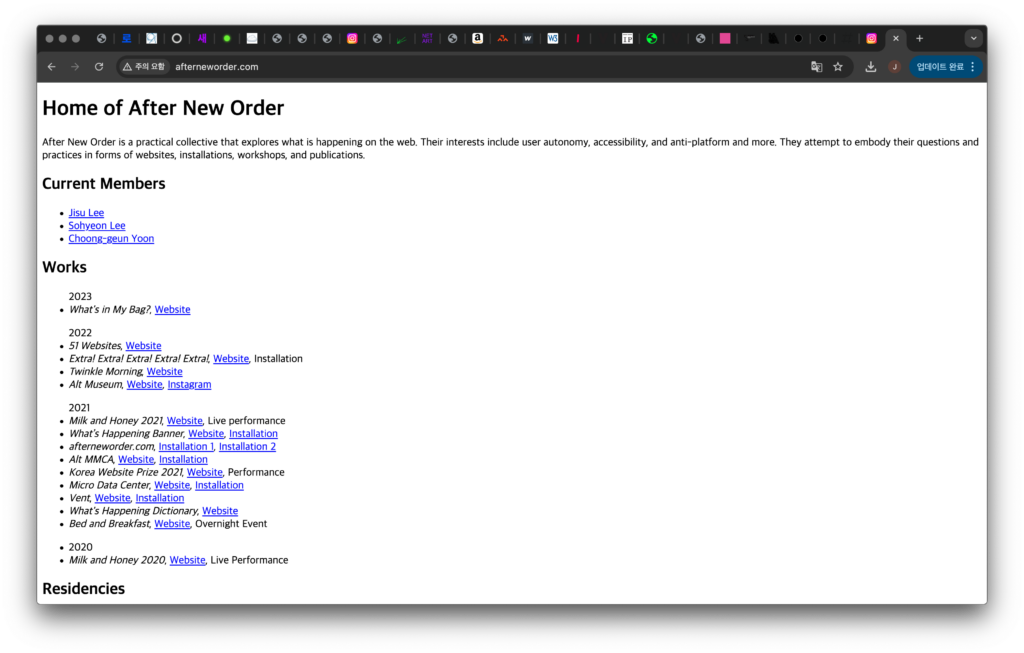The width and height of the screenshot is (1024, 653).
Task: Open the browser update menu button
Action: [x=946, y=67]
